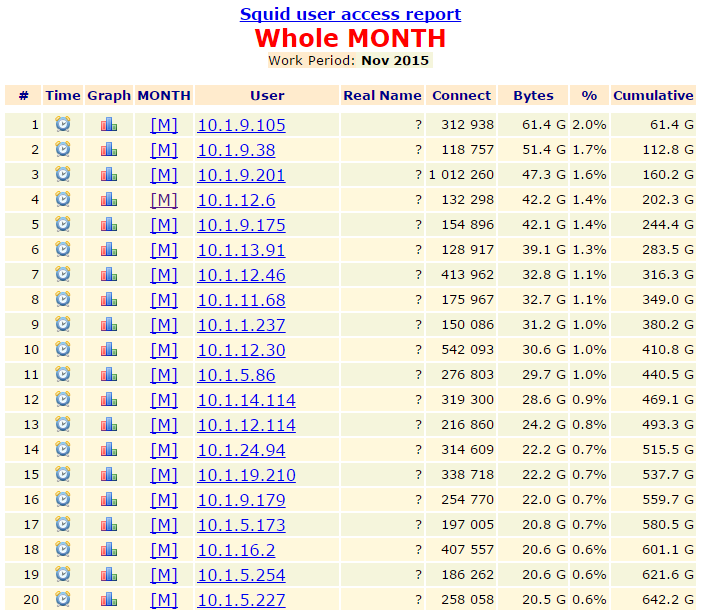Open time report icon for 10.1.9.105
This screenshot has height=610, width=705.
[63, 124]
